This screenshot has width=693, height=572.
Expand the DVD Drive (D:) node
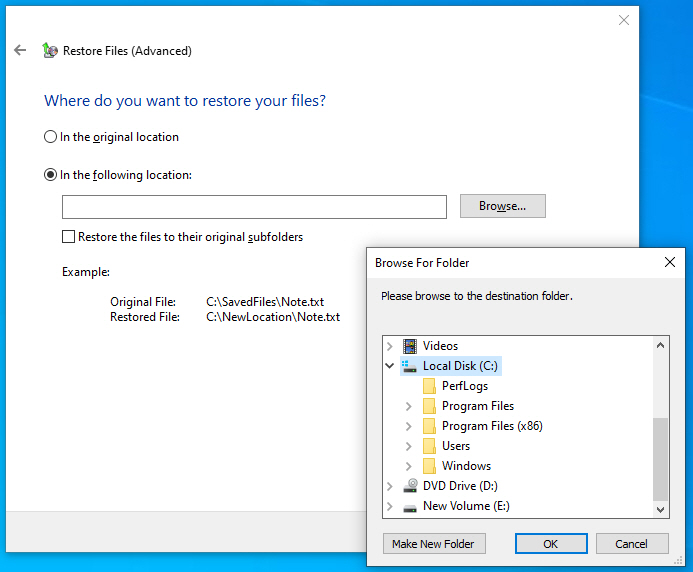coord(390,486)
